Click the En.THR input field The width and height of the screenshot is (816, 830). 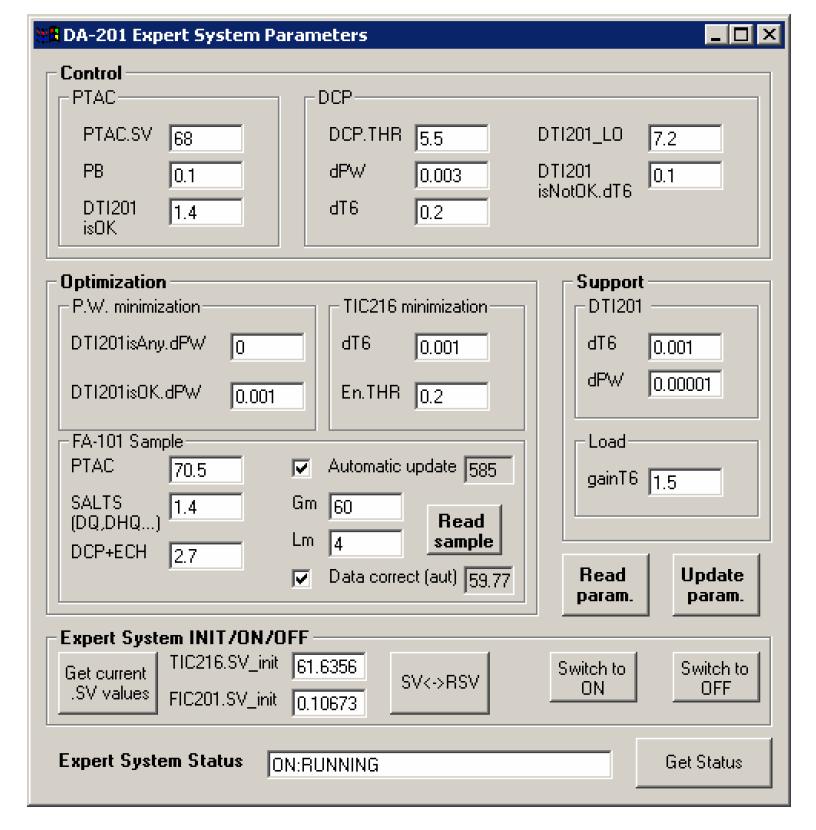(452, 396)
